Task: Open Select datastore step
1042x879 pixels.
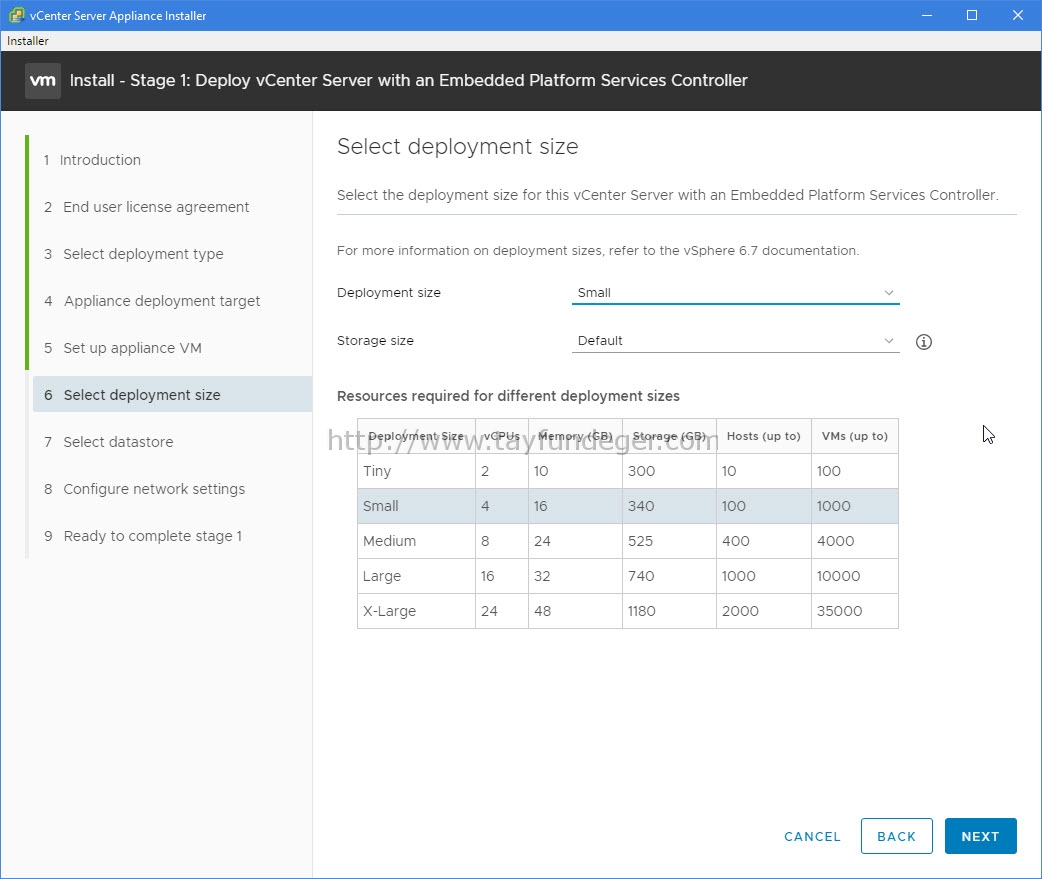Action: tap(108, 442)
